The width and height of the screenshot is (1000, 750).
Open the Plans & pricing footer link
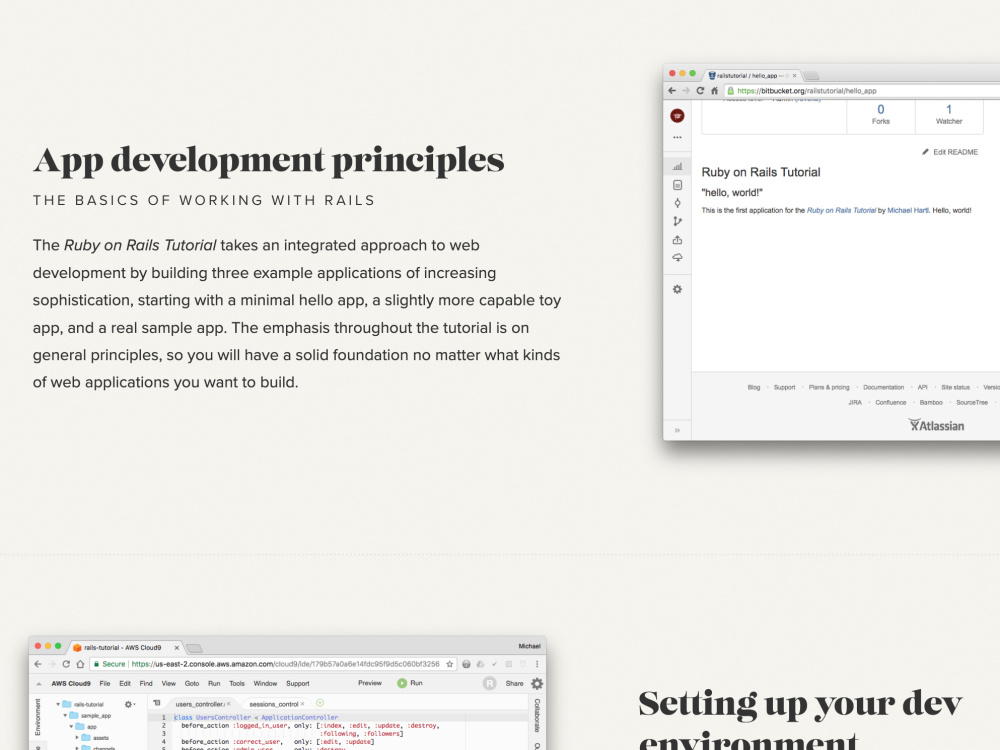pyautogui.click(x=829, y=387)
